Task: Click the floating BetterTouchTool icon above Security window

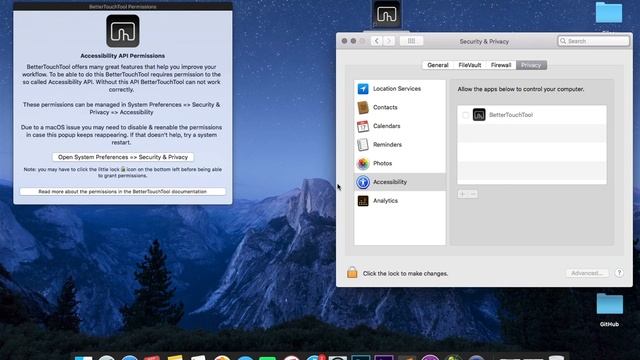Action: click(x=386, y=14)
